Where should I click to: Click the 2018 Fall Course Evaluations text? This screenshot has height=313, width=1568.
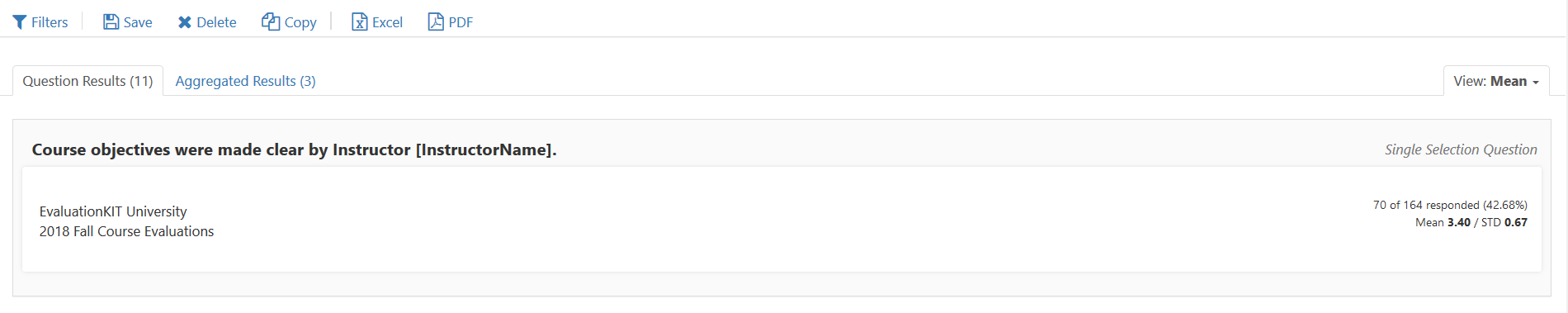(x=126, y=231)
